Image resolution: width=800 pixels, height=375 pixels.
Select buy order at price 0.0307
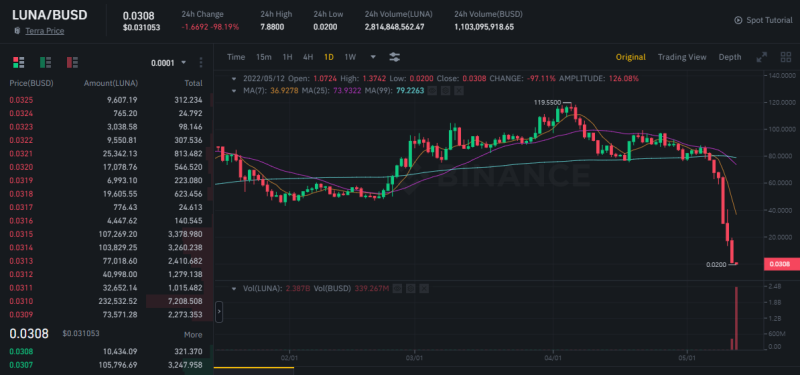[x=106, y=365]
